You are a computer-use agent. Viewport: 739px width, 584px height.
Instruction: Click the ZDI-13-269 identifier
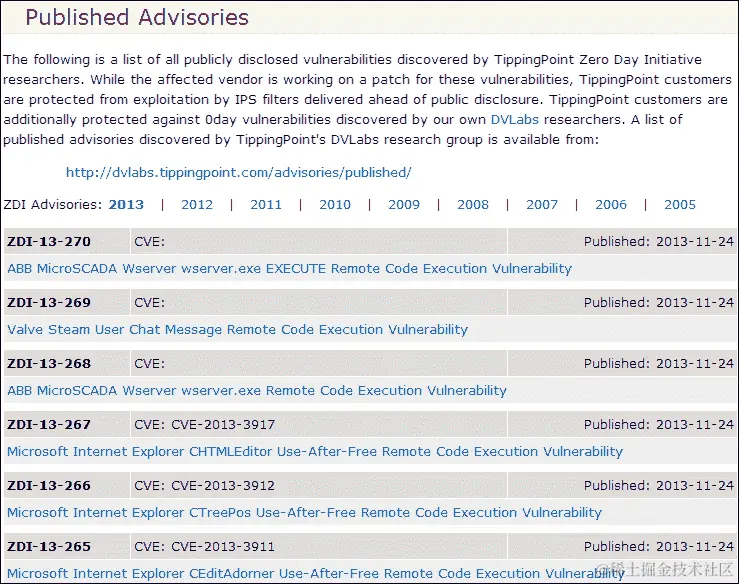click(x=49, y=303)
